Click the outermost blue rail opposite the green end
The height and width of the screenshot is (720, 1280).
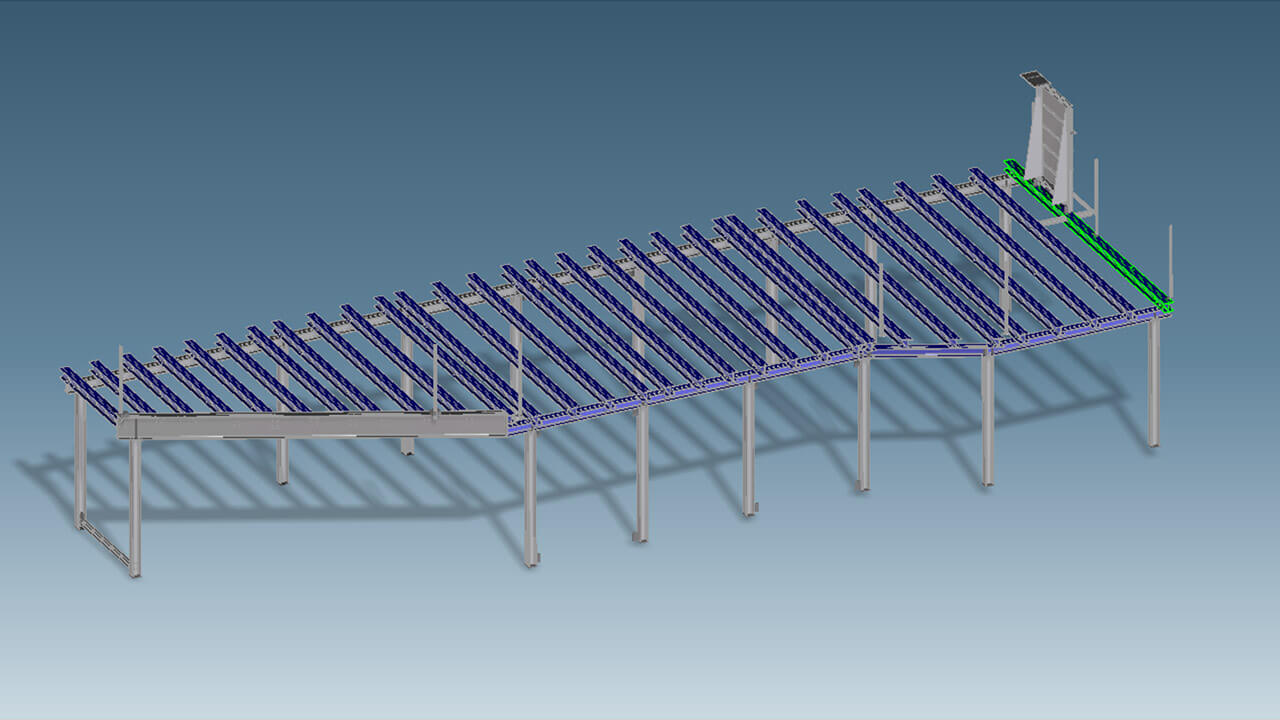click(88, 395)
